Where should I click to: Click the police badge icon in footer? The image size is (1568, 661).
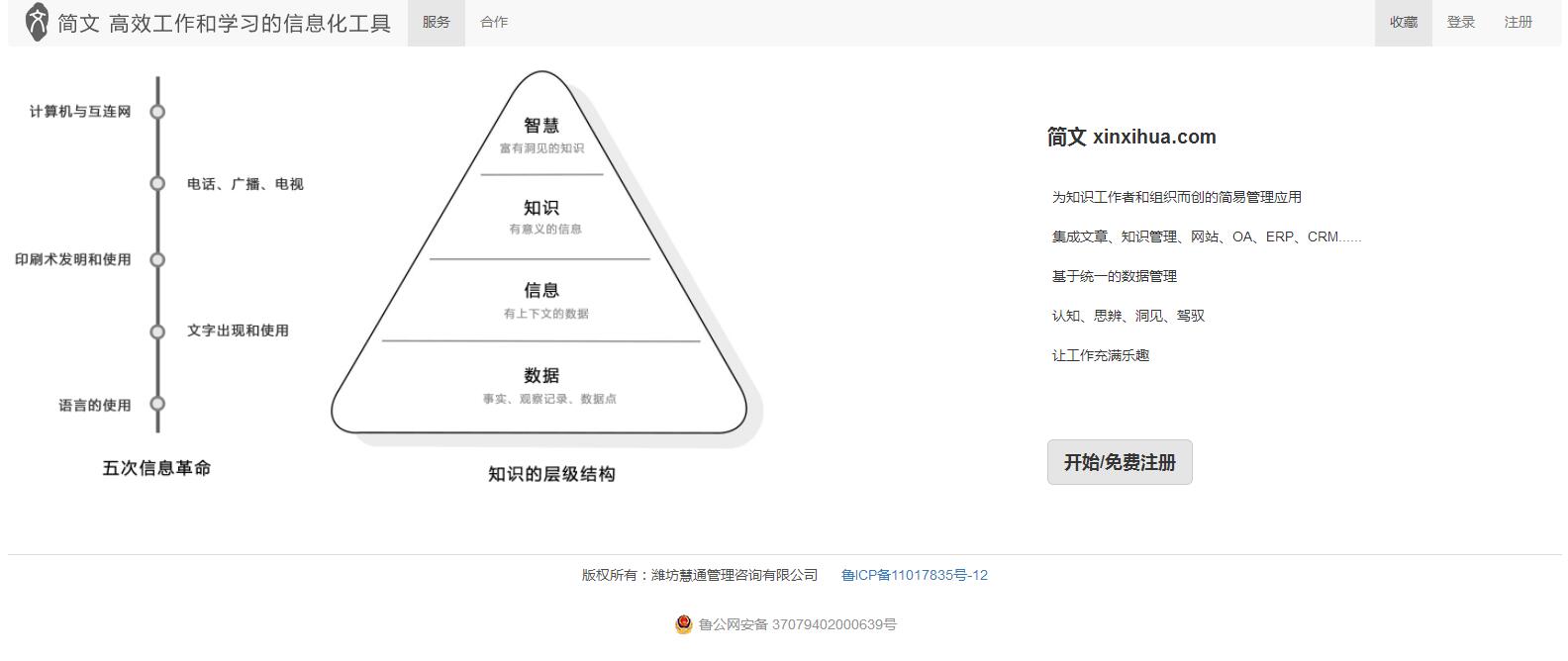point(683,624)
